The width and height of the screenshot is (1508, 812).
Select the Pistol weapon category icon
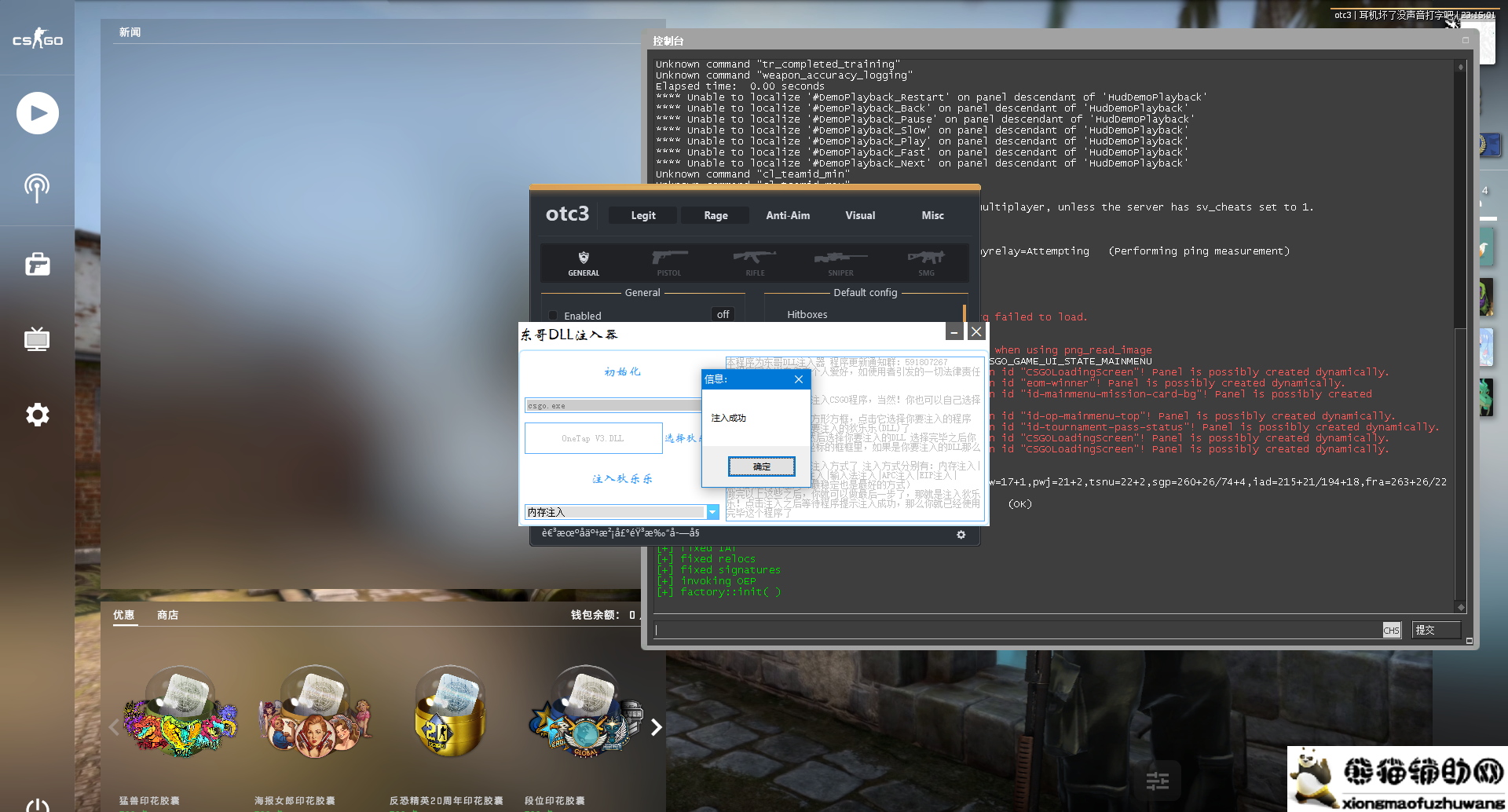click(669, 262)
